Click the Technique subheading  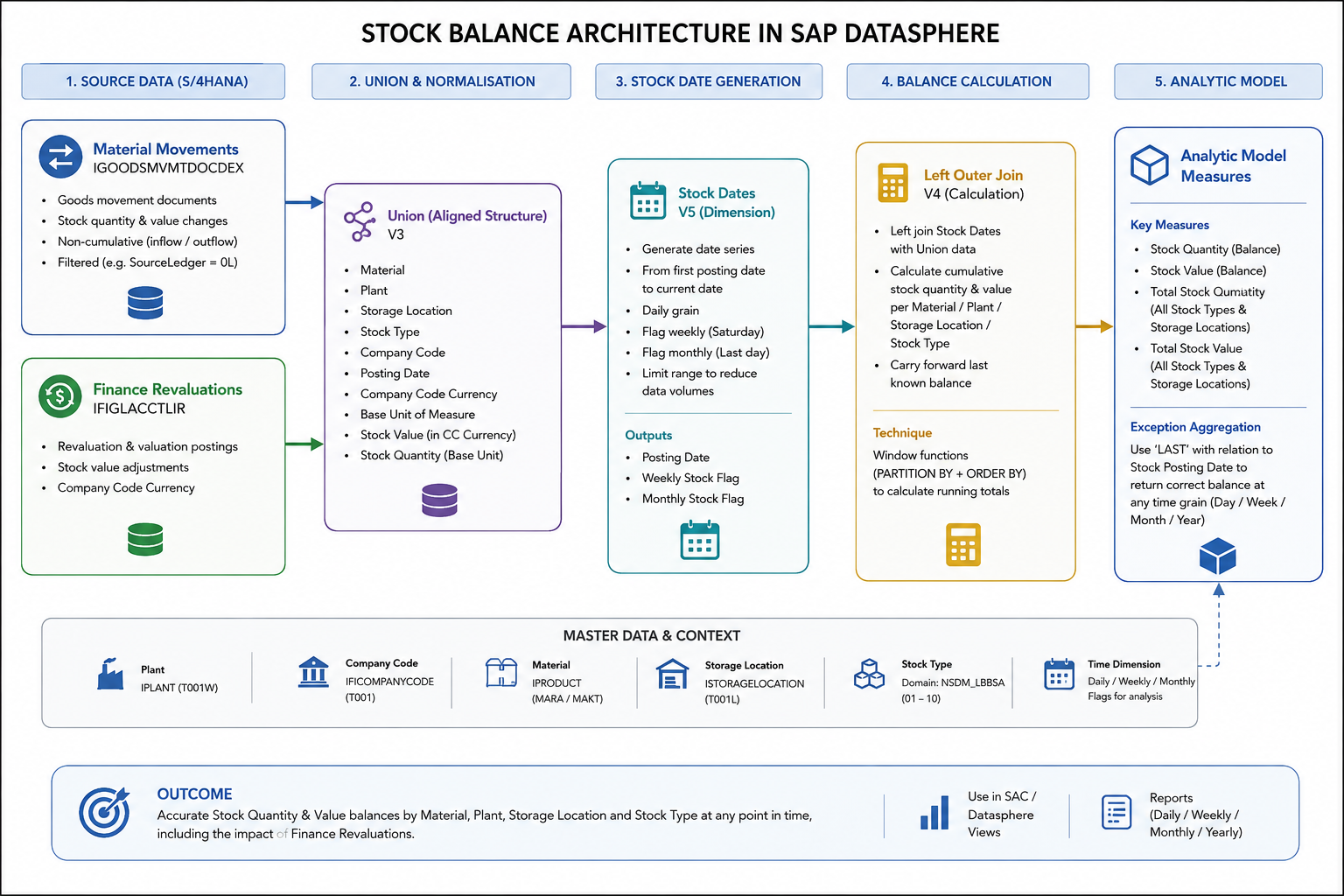tap(902, 433)
